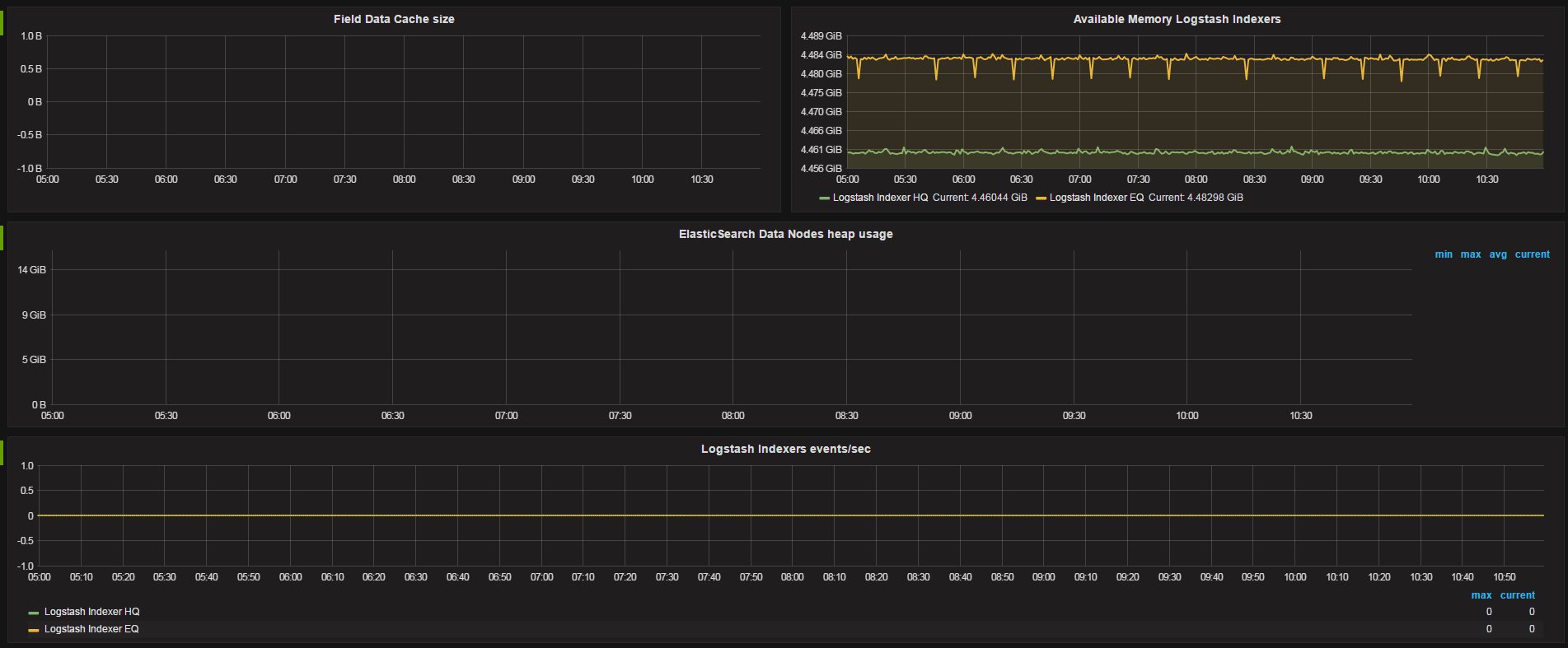Toggle Logstash Indexer EQ series in Available Memory legend
This screenshot has width=1568, height=648.
[x=1096, y=198]
